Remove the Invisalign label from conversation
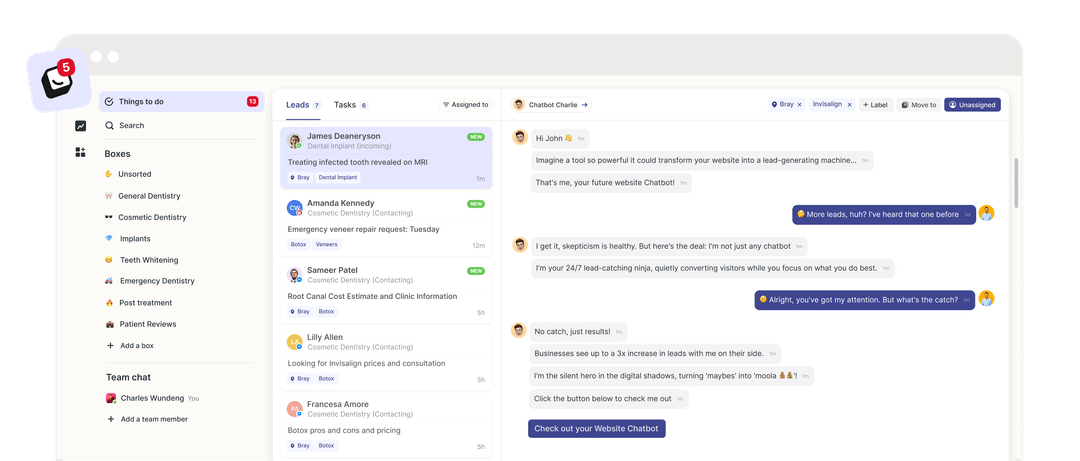This screenshot has width=1080, height=461. pyautogui.click(x=849, y=105)
